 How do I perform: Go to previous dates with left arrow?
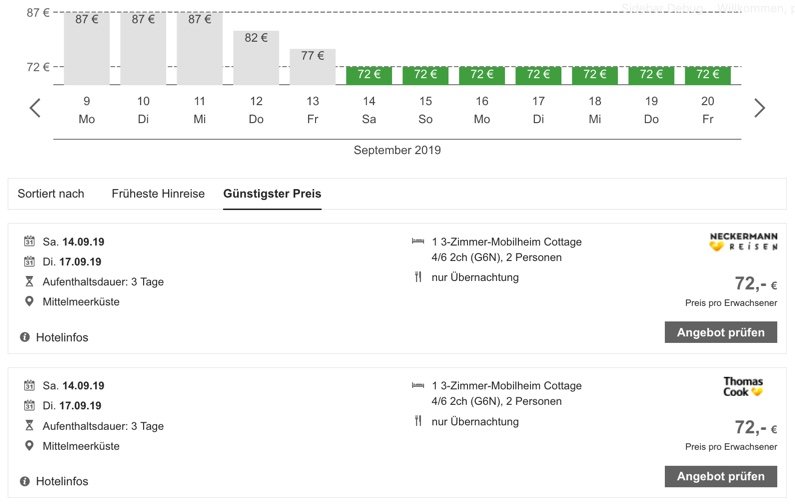pyautogui.click(x=35, y=108)
